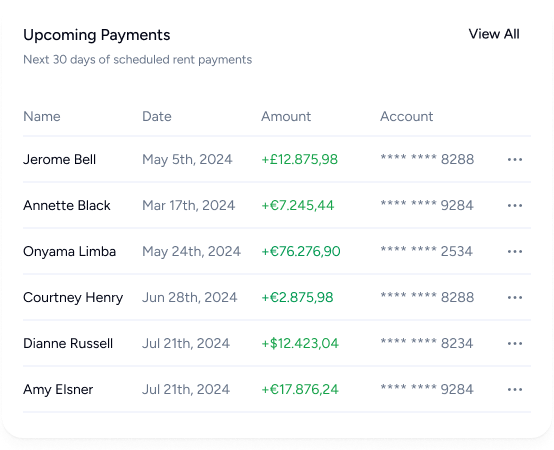This screenshot has width=554, height=450.
Task: Select account ending 2534
Action: 426,251
